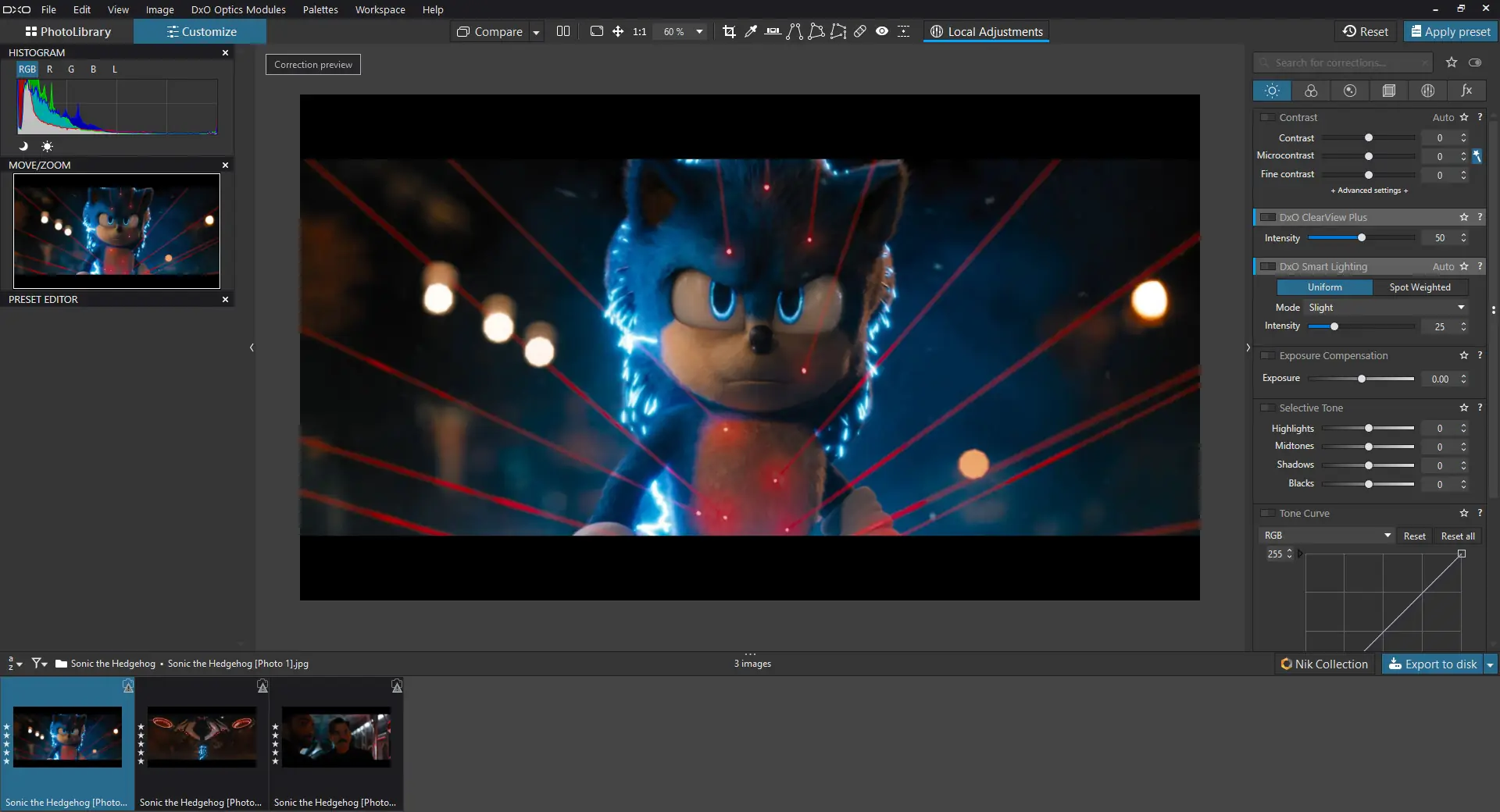Open the Smart Lighting Mode dropdown

[1387, 308]
